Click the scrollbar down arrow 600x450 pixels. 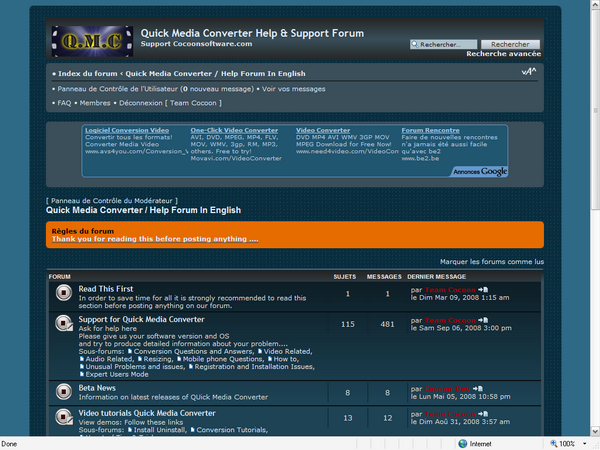(x=593, y=430)
